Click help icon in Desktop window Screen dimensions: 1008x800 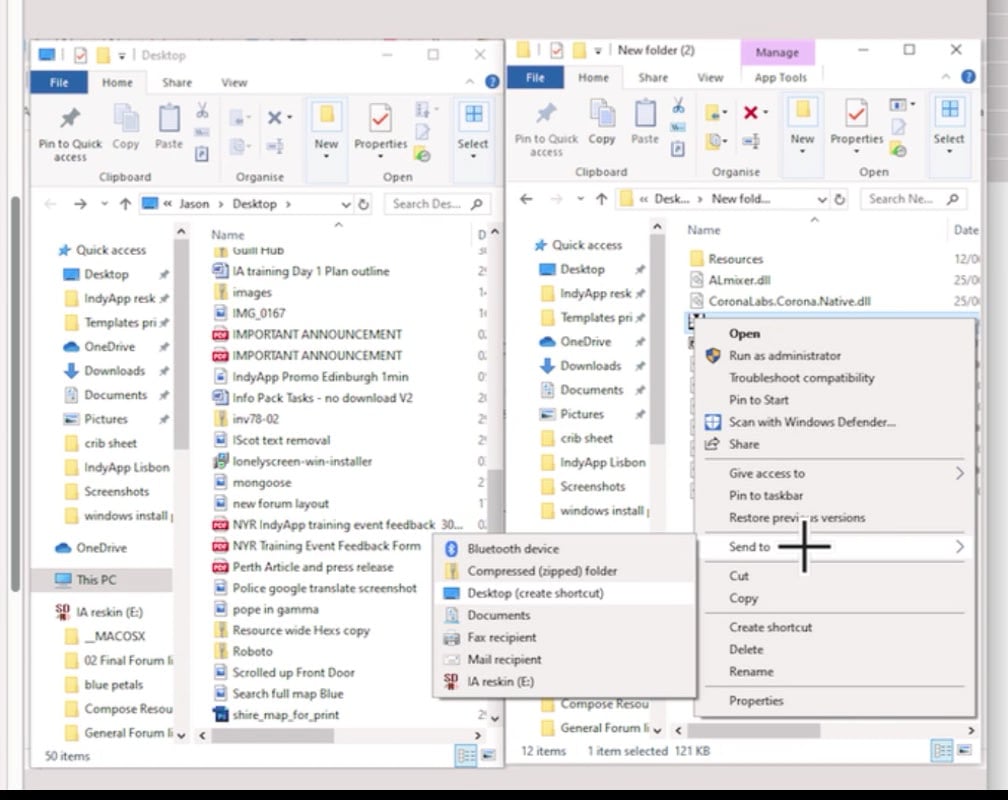pyautogui.click(x=492, y=82)
